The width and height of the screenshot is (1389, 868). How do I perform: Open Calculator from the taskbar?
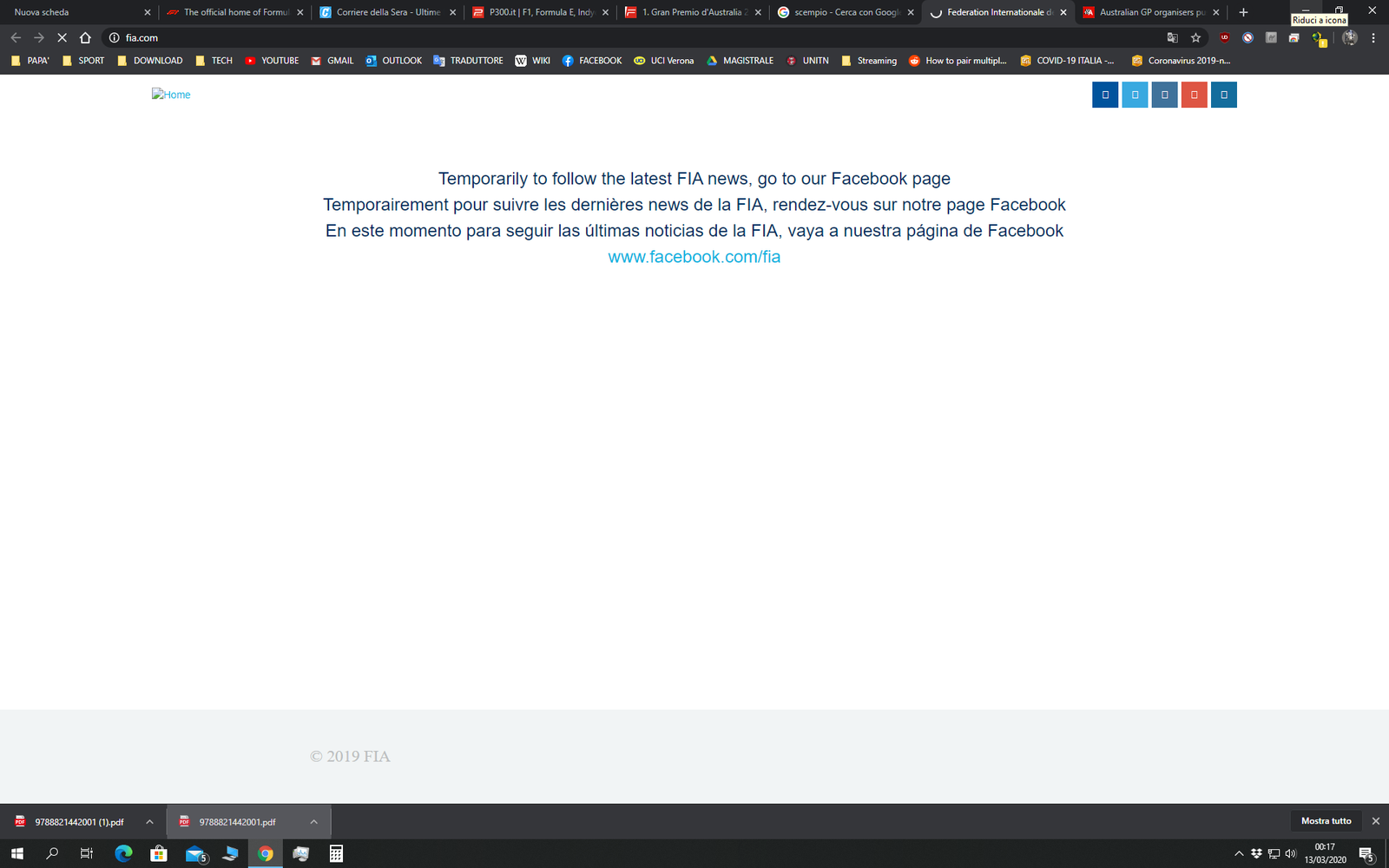[336, 854]
